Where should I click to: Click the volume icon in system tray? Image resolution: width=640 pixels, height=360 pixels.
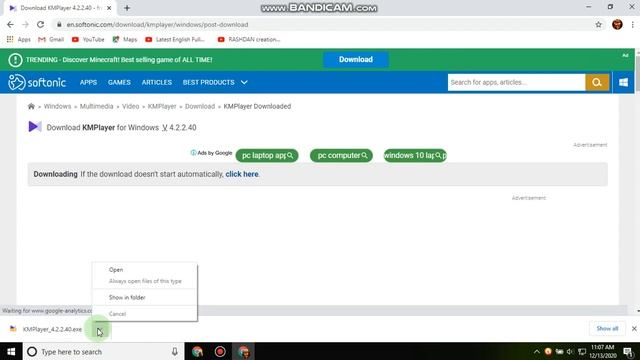[x=570, y=351]
